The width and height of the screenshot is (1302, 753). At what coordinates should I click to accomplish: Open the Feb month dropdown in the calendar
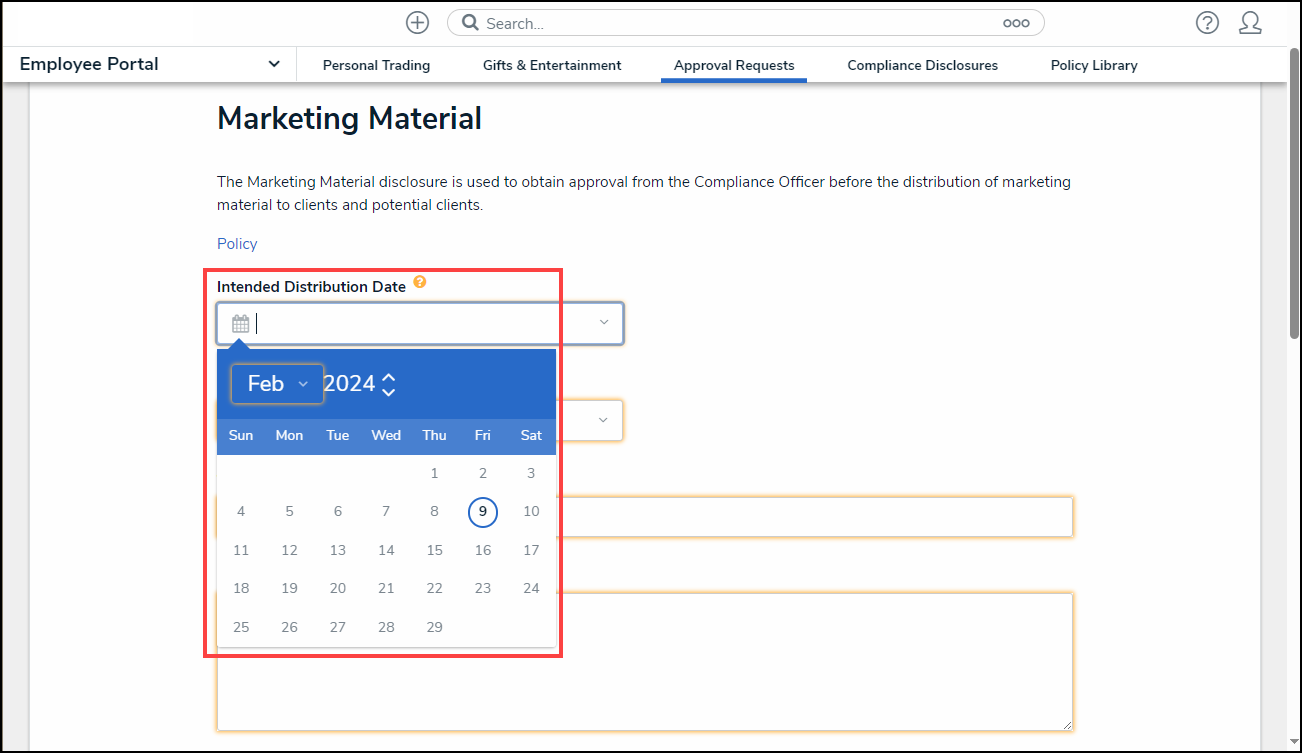coord(276,383)
